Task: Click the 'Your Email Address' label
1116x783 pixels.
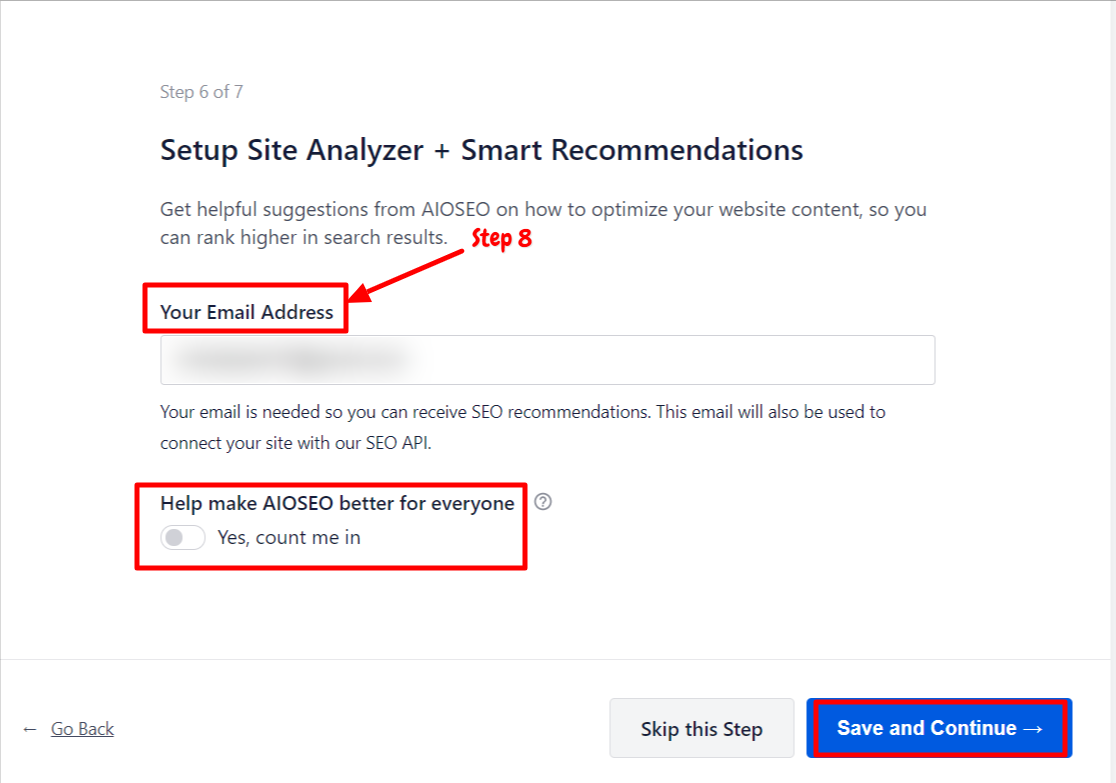Action: [x=246, y=312]
